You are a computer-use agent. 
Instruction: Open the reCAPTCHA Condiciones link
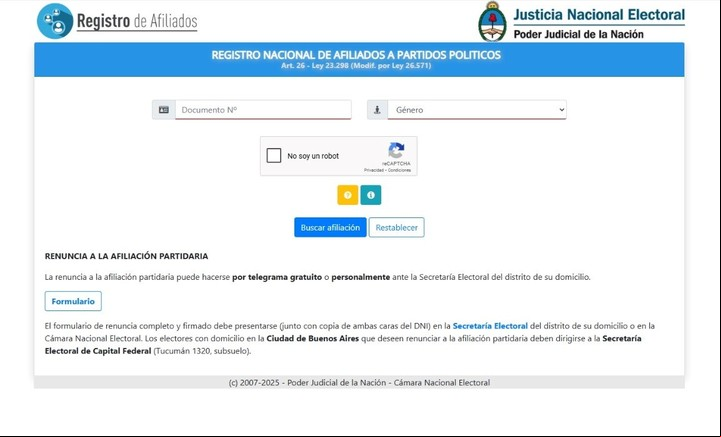pyautogui.click(x=399, y=170)
